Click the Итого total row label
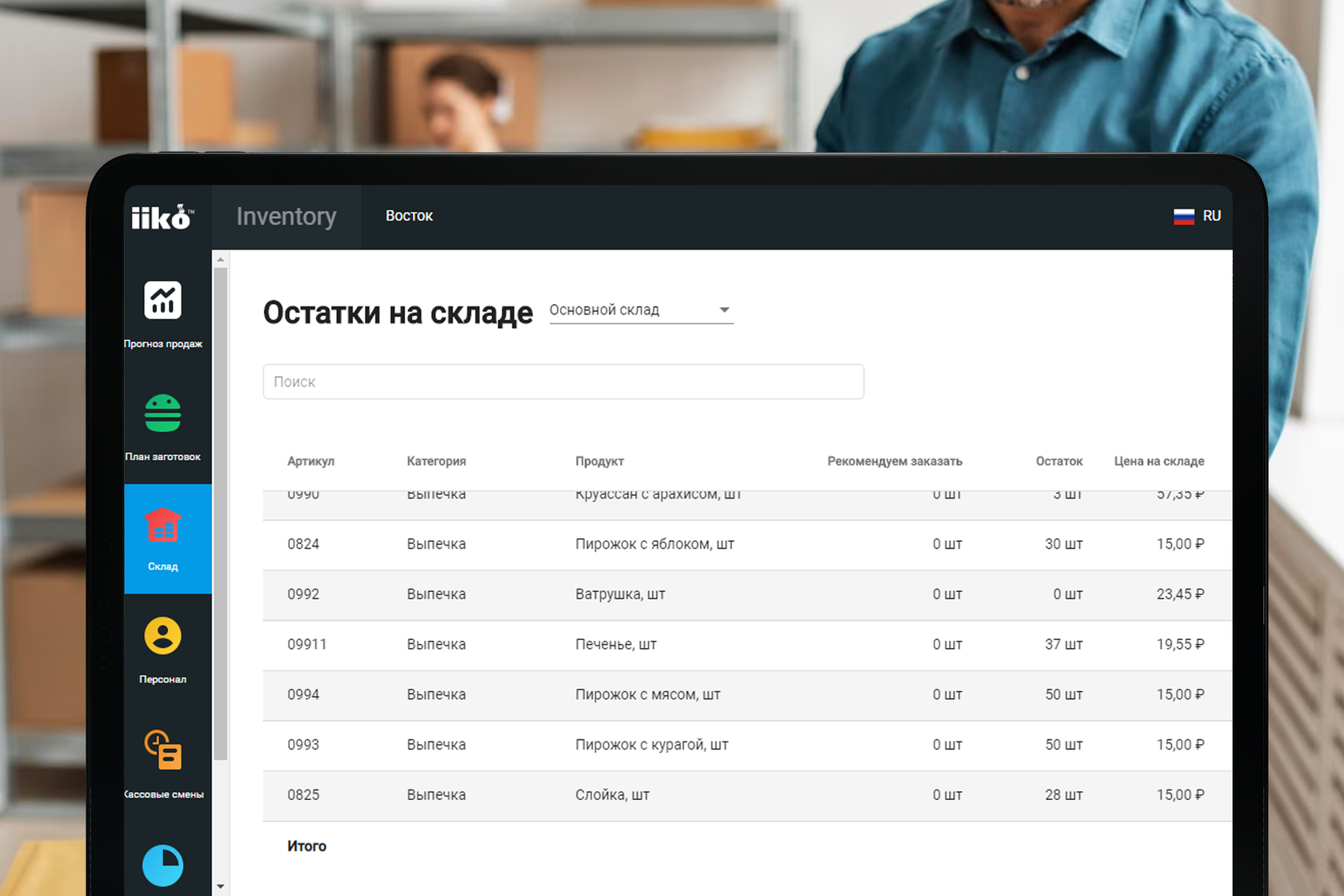 (307, 846)
